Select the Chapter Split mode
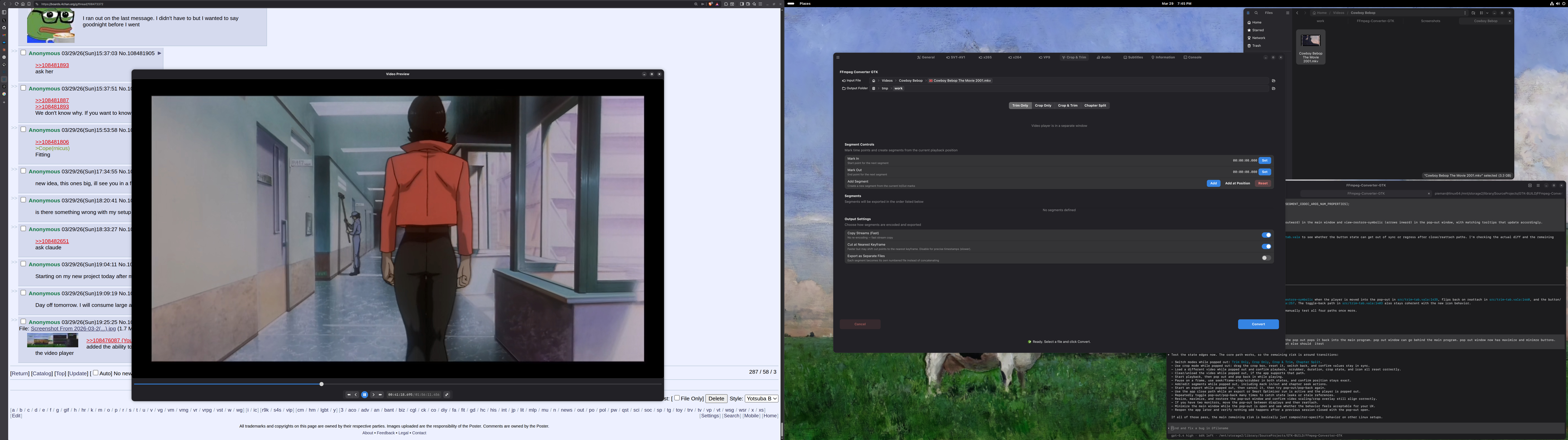 pyautogui.click(x=1095, y=105)
